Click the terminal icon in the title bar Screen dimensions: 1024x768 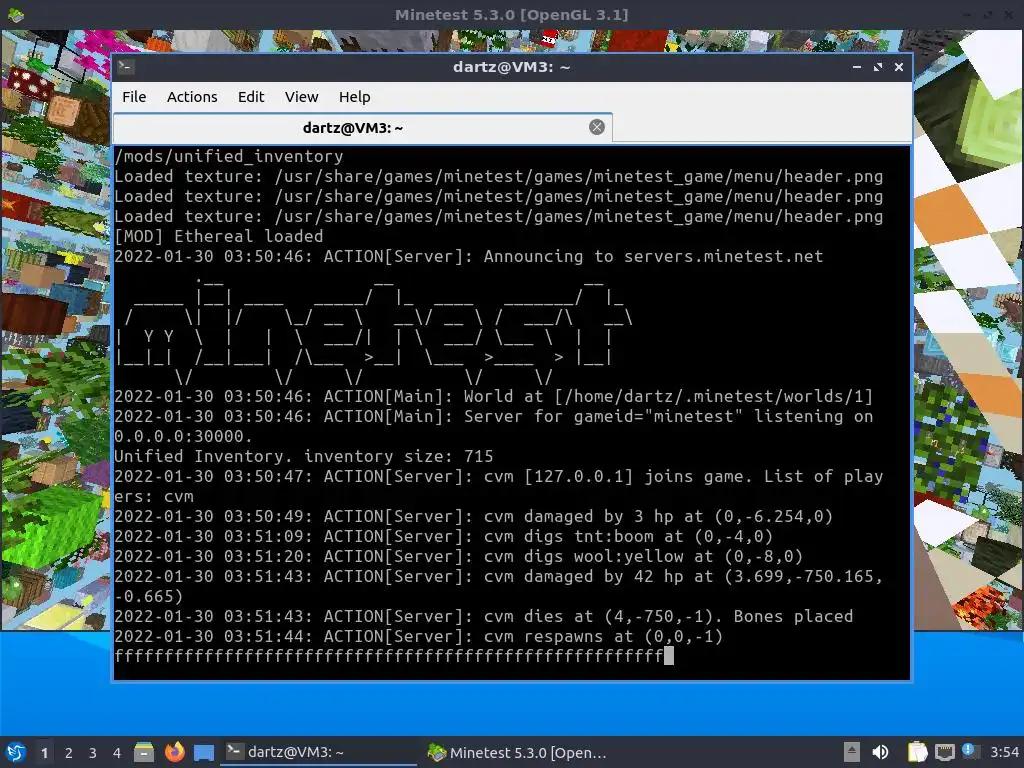point(126,67)
